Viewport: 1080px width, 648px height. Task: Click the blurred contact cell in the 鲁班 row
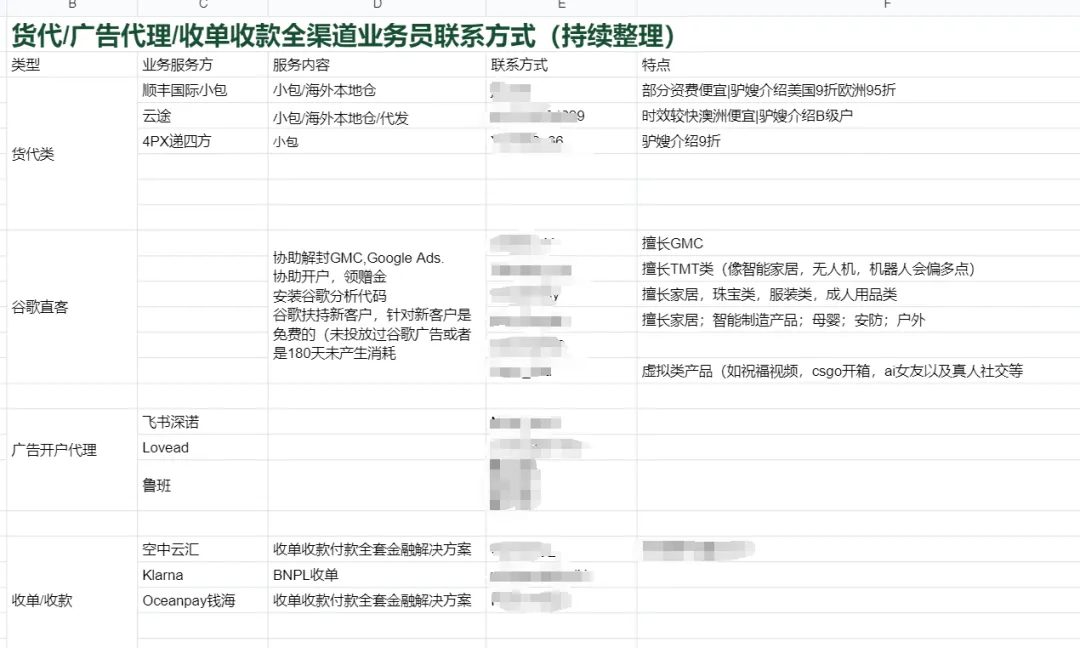[x=561, y=485]
